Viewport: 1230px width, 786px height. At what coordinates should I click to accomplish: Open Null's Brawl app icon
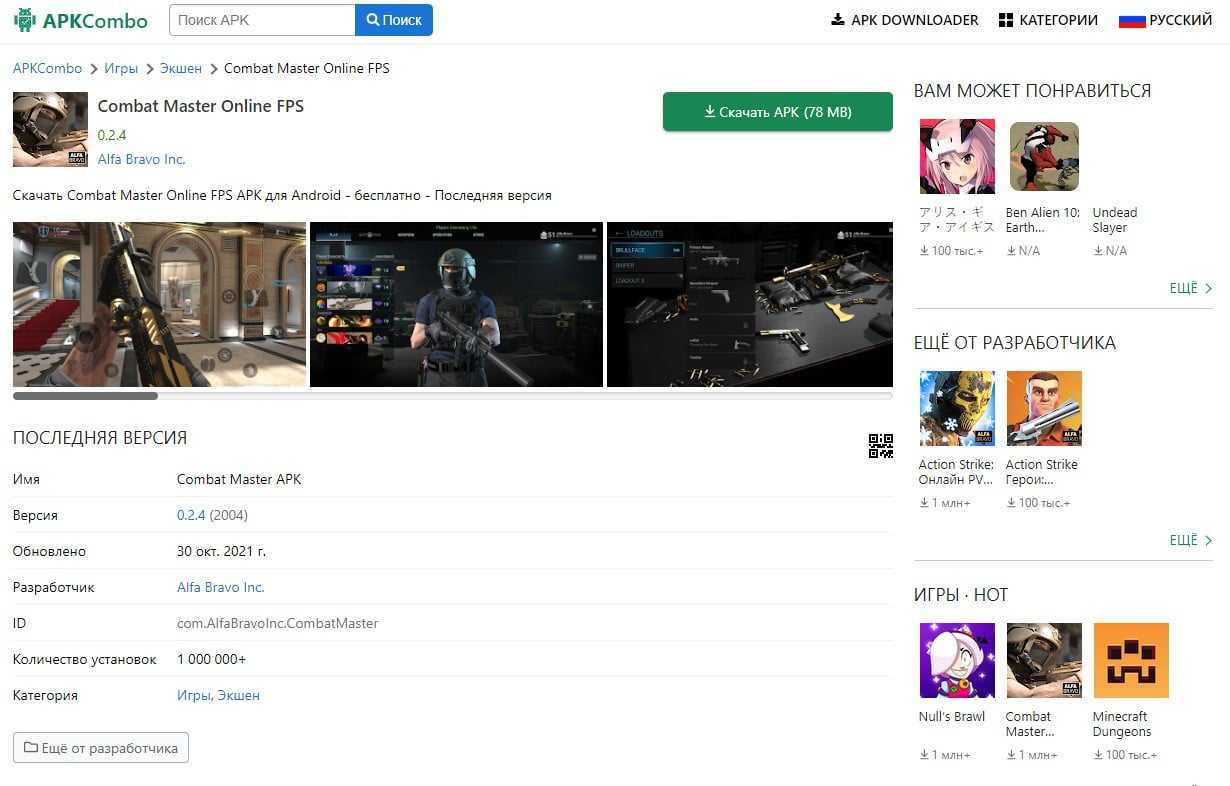tap(957, 660)
